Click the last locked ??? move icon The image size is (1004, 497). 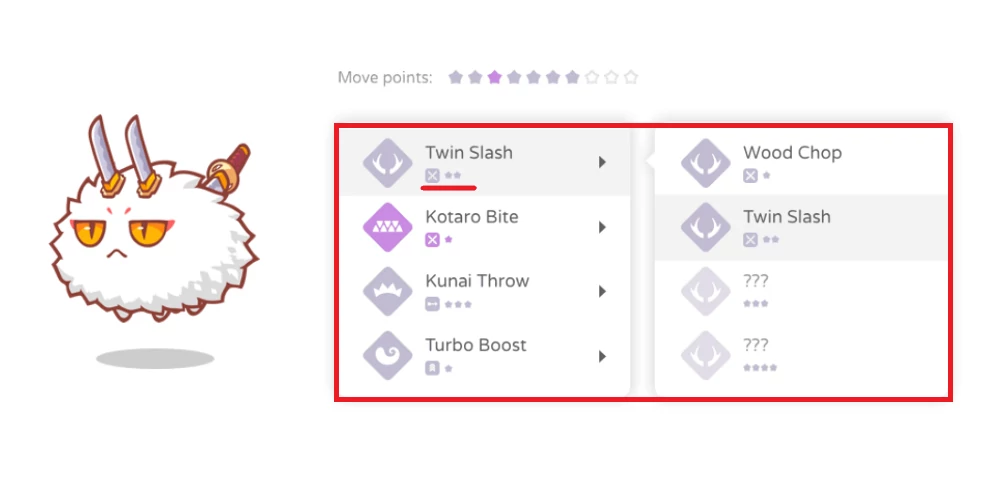[706, 356]
